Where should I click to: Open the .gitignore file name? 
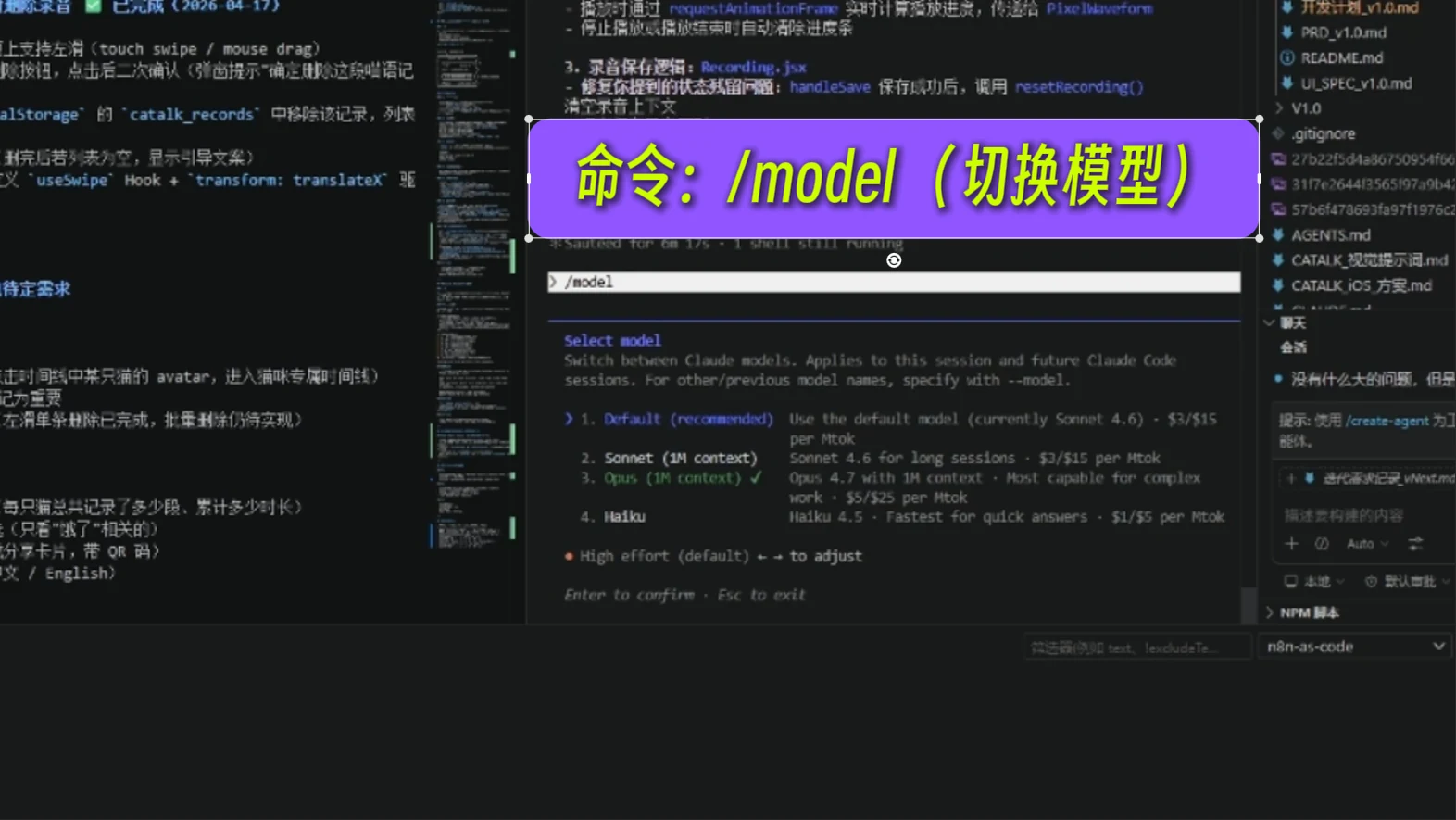point(1323,133)
